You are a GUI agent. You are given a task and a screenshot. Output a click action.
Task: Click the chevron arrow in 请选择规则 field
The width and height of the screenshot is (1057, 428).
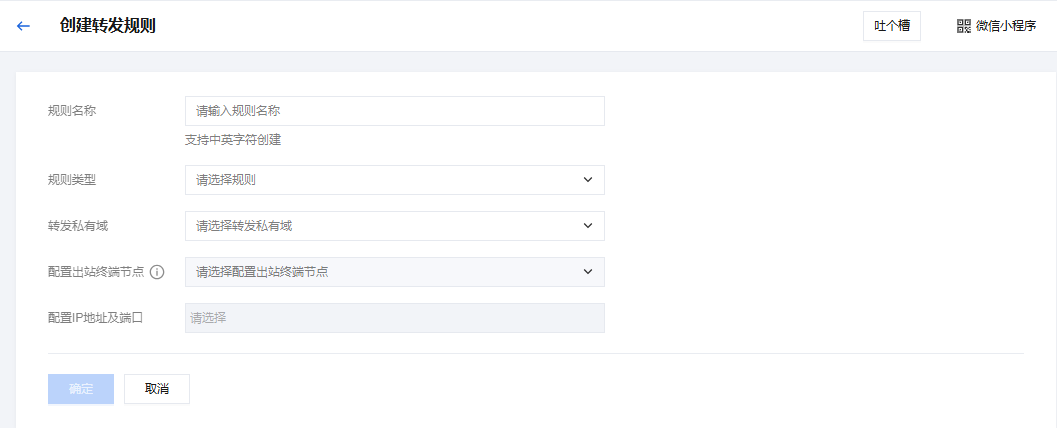coord(587,180)
